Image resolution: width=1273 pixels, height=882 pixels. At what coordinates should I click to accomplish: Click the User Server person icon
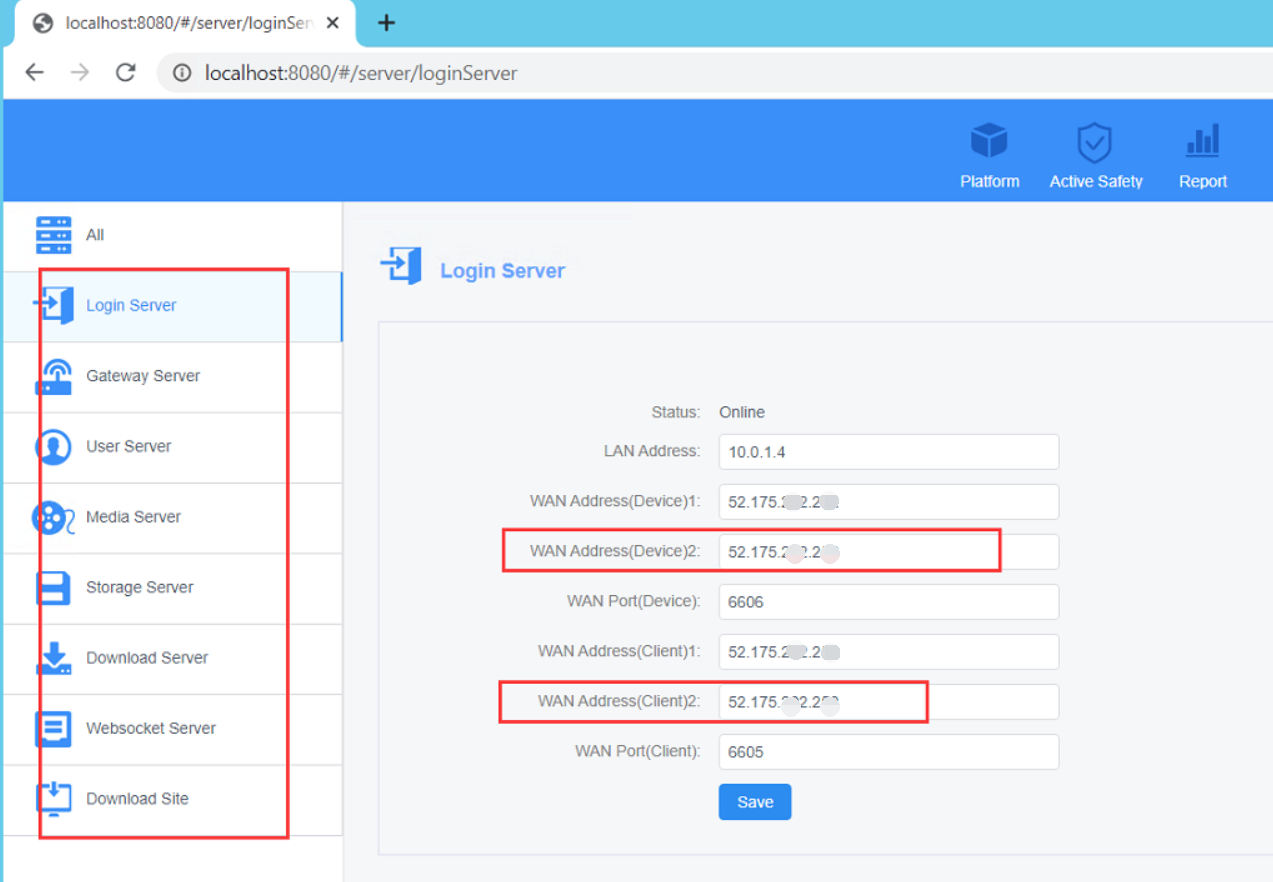(54, 446)
